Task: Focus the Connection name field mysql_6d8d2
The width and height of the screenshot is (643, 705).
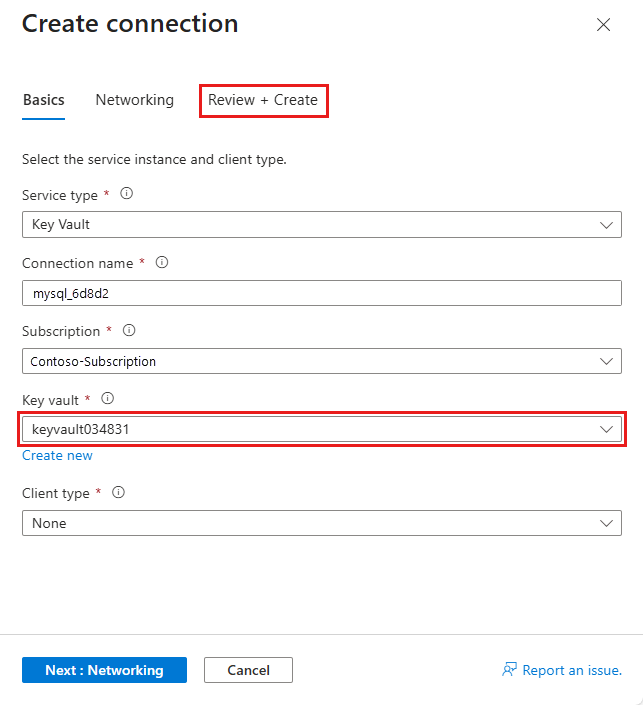Action: coord(322,293)
